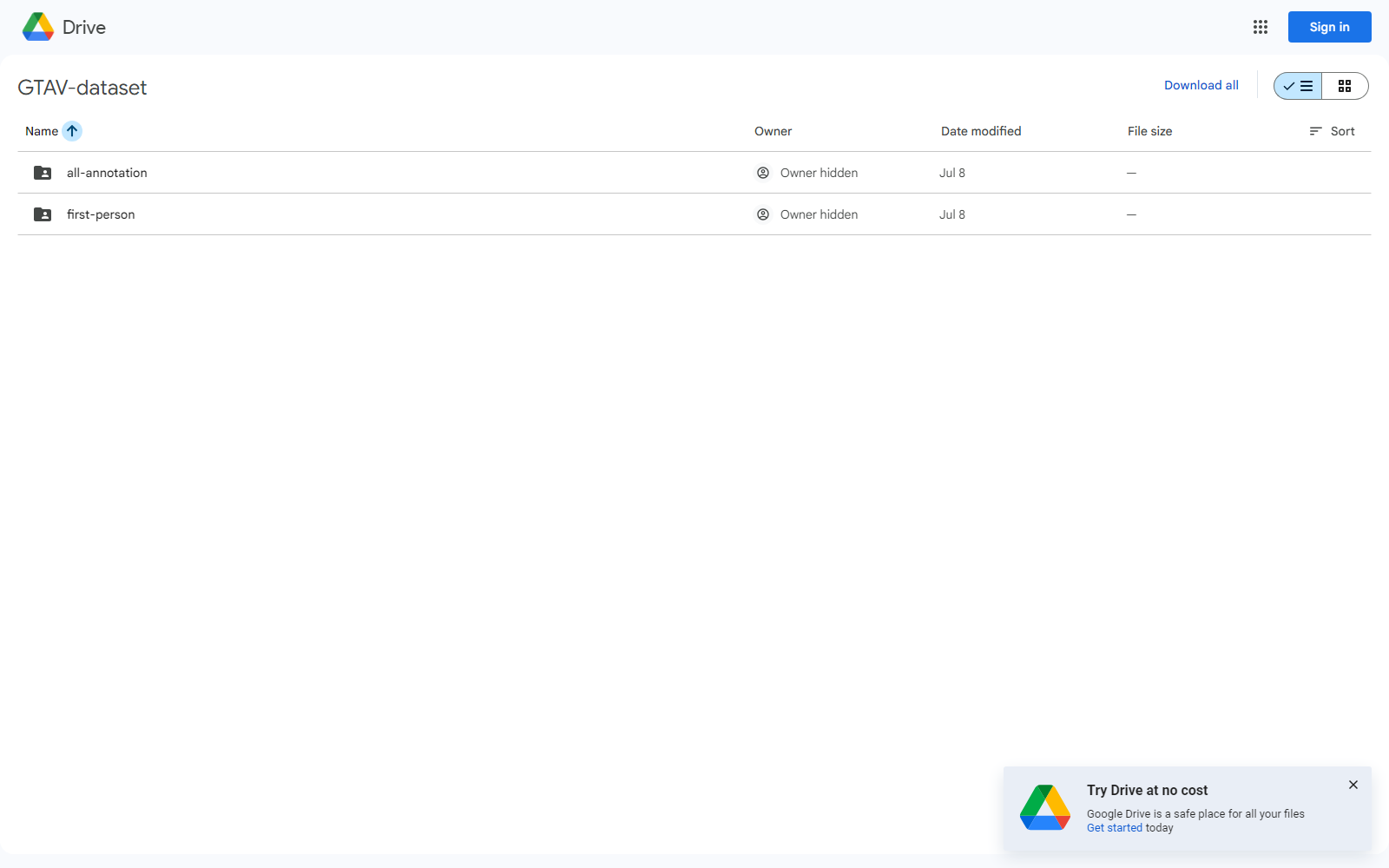Sort files by the Name column header
Image resolution: width=1389 pixels, height=868 pixels.
[x=42, y=131]
